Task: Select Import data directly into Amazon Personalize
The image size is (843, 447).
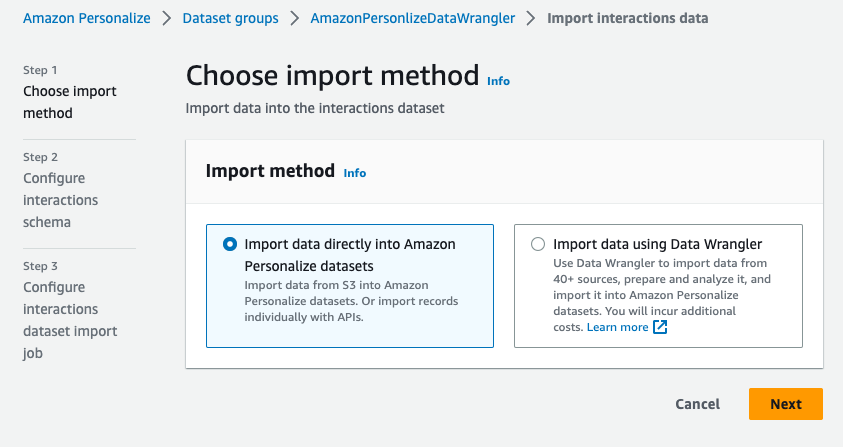Action: [231, 243]
